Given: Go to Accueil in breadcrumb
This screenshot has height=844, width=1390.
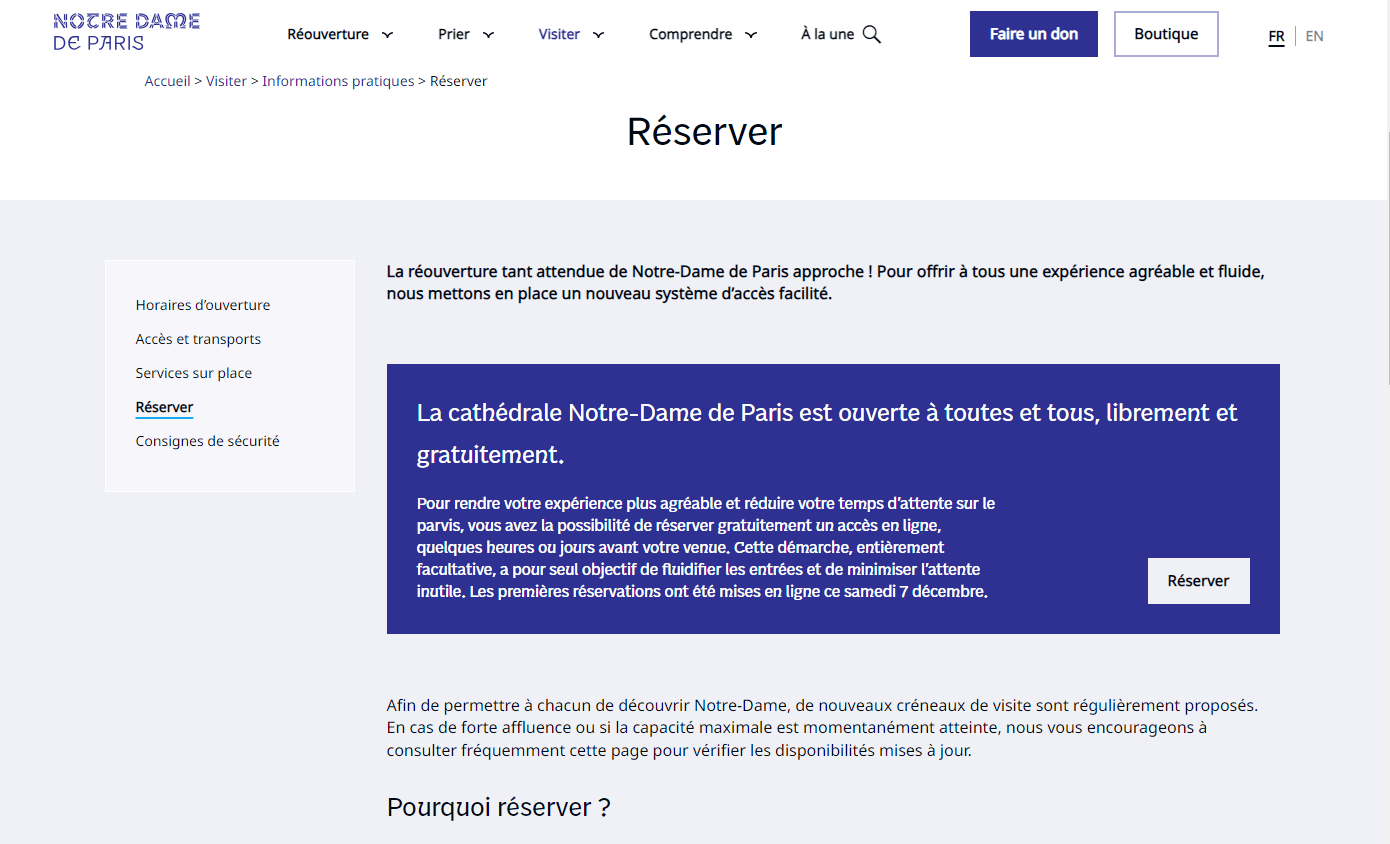Looking at the screenshot, I should point(167,81).
